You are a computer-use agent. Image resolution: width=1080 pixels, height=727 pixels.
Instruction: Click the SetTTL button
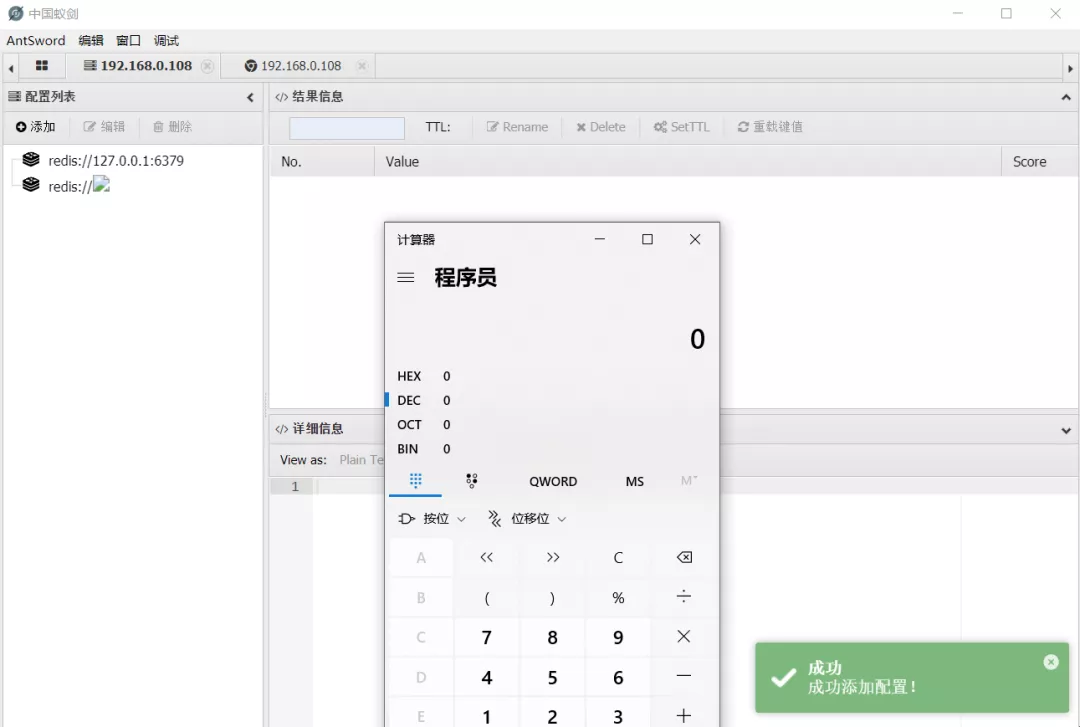click(x=681, y=127)
